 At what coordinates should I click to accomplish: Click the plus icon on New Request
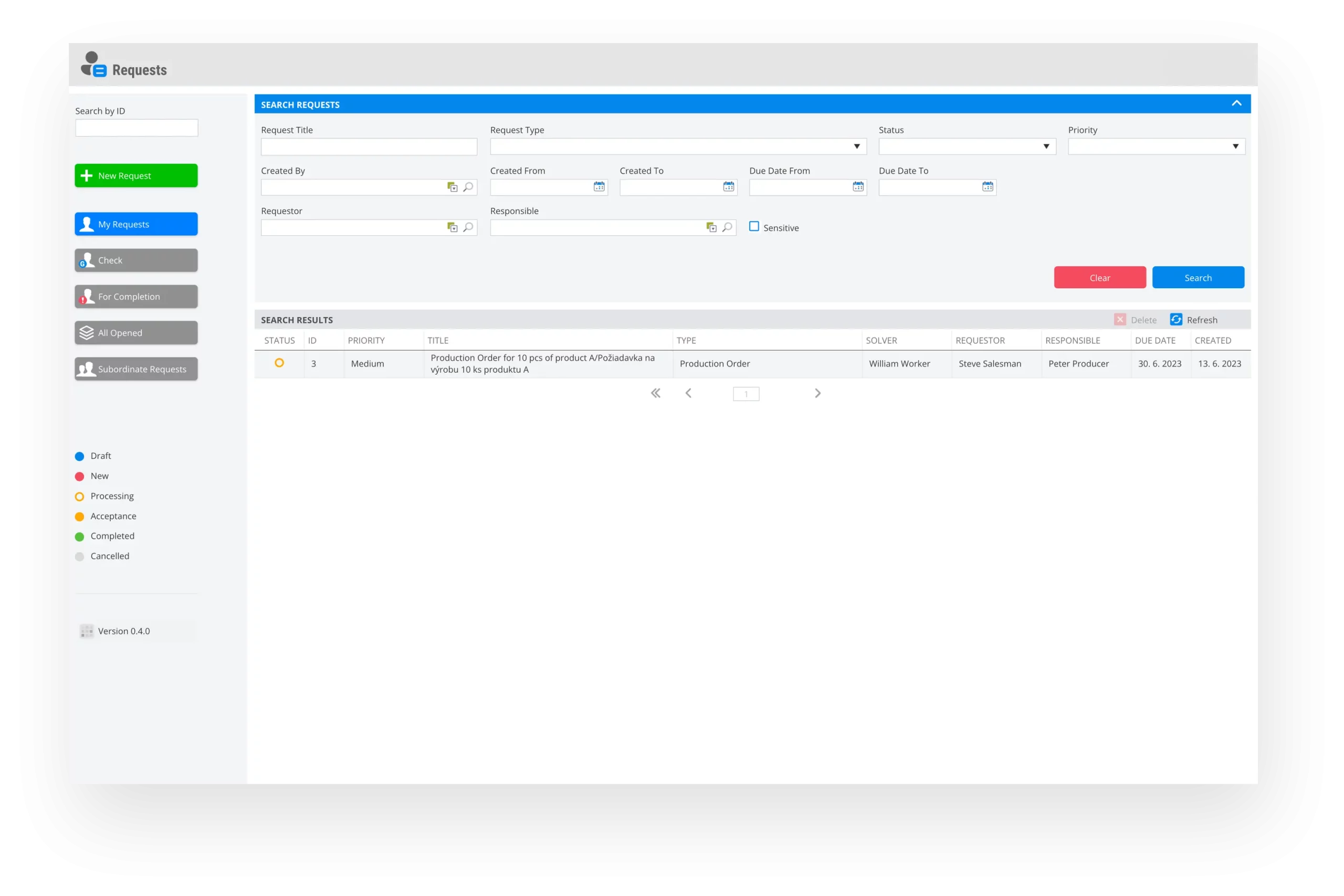86,175
